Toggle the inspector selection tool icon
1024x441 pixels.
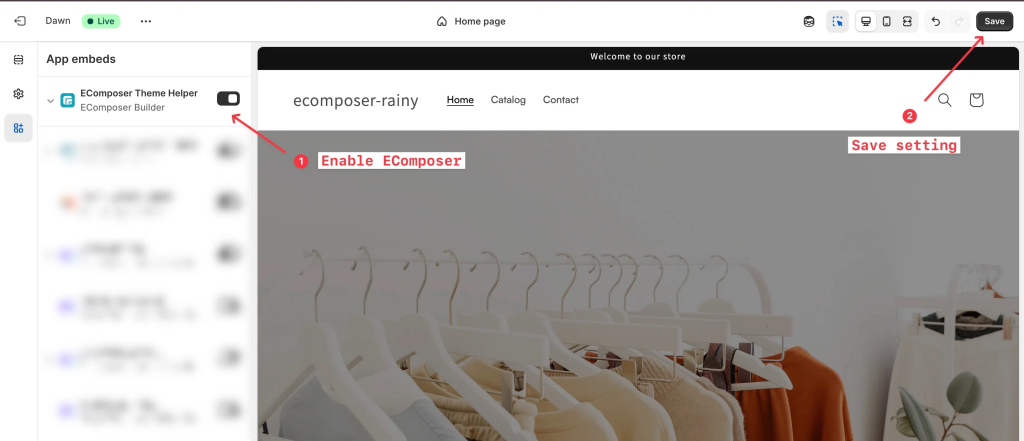(837, 22)
